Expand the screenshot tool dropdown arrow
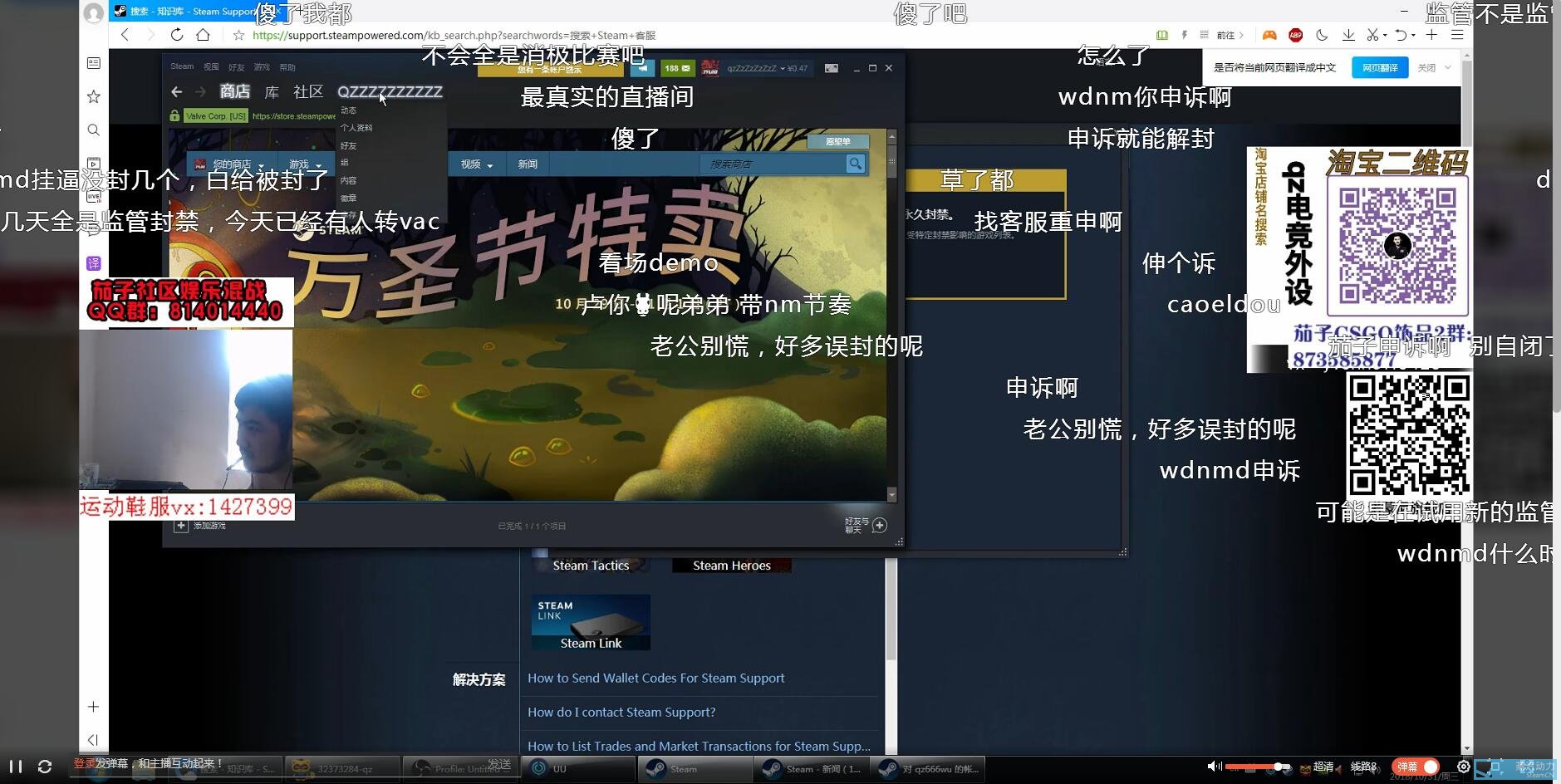1561x784 pixels. [1385, 36]
